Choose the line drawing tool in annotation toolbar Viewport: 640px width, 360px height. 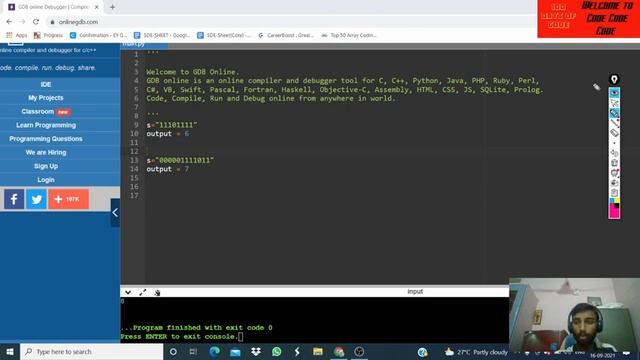[614, 123]
